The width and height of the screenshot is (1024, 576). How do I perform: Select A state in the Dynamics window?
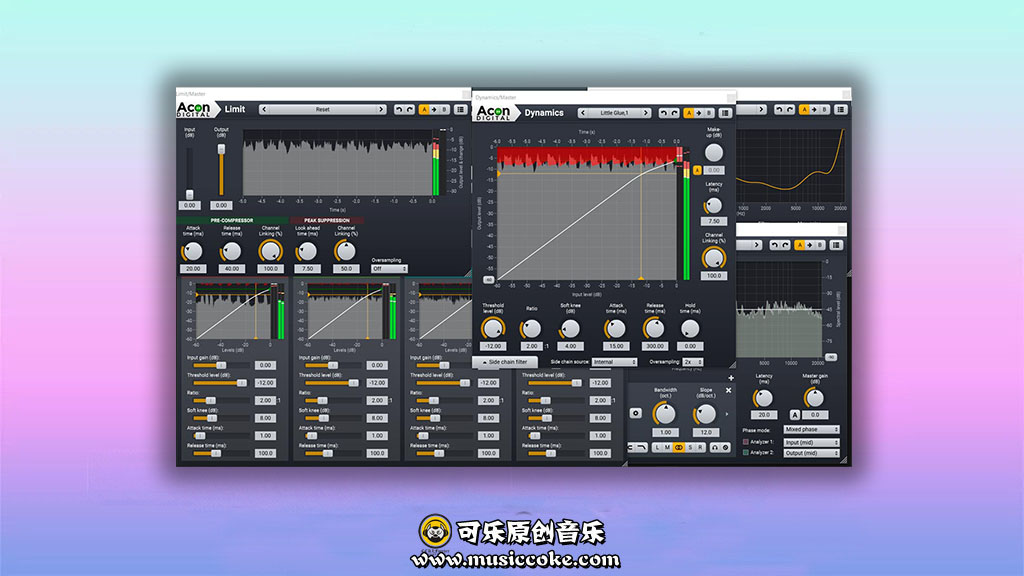[x=688, y=113]
